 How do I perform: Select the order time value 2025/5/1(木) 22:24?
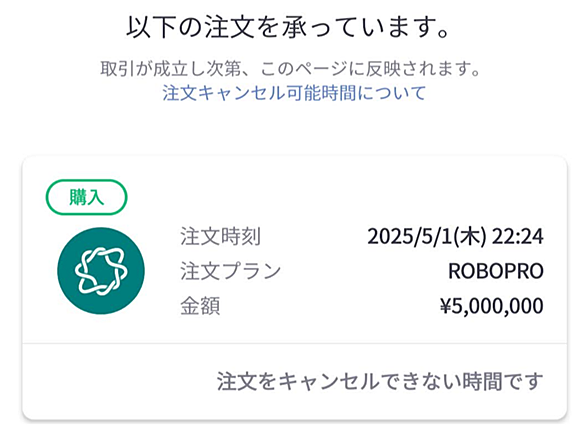pos(455,236)
